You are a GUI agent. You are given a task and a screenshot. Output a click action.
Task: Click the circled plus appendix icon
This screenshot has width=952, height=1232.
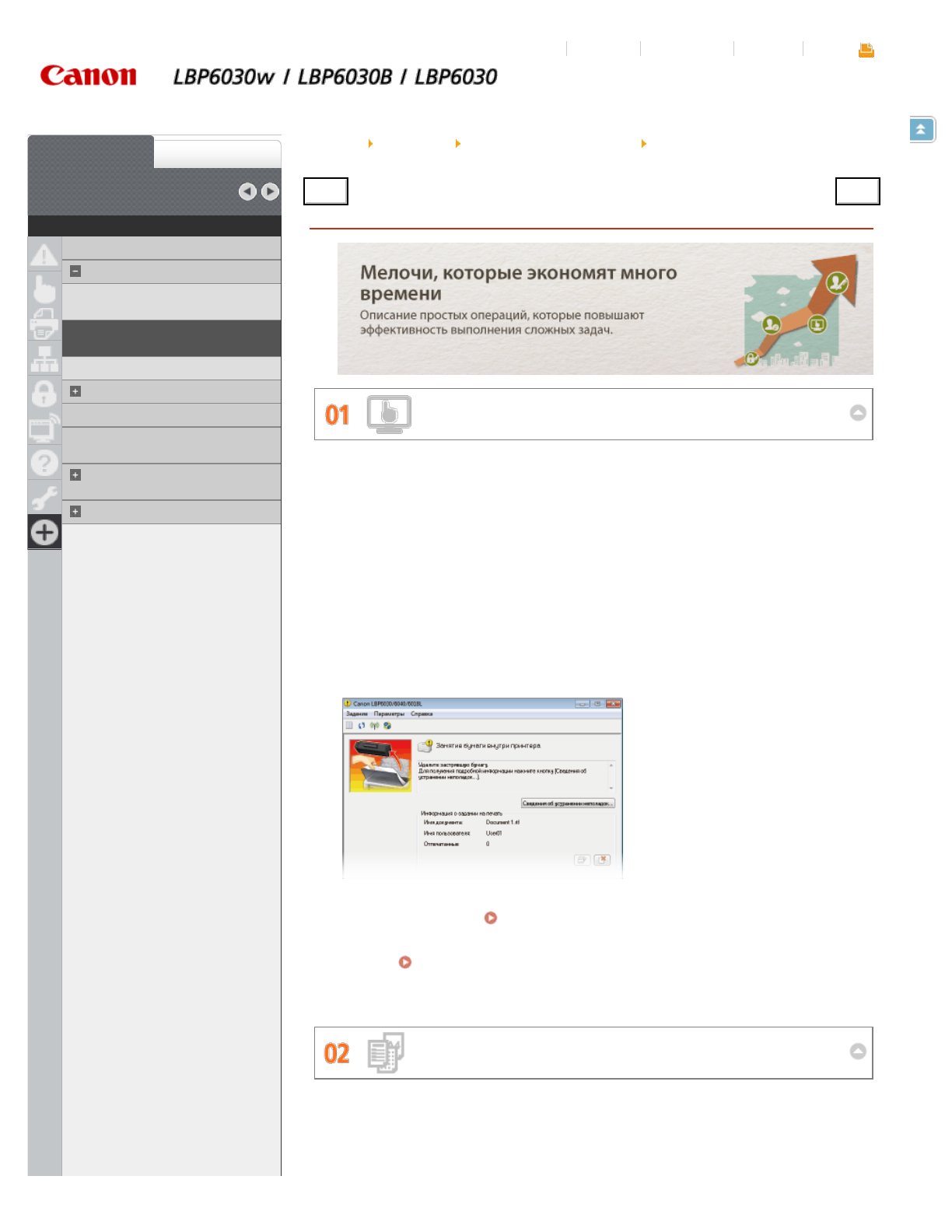click(x=44, y=532)
